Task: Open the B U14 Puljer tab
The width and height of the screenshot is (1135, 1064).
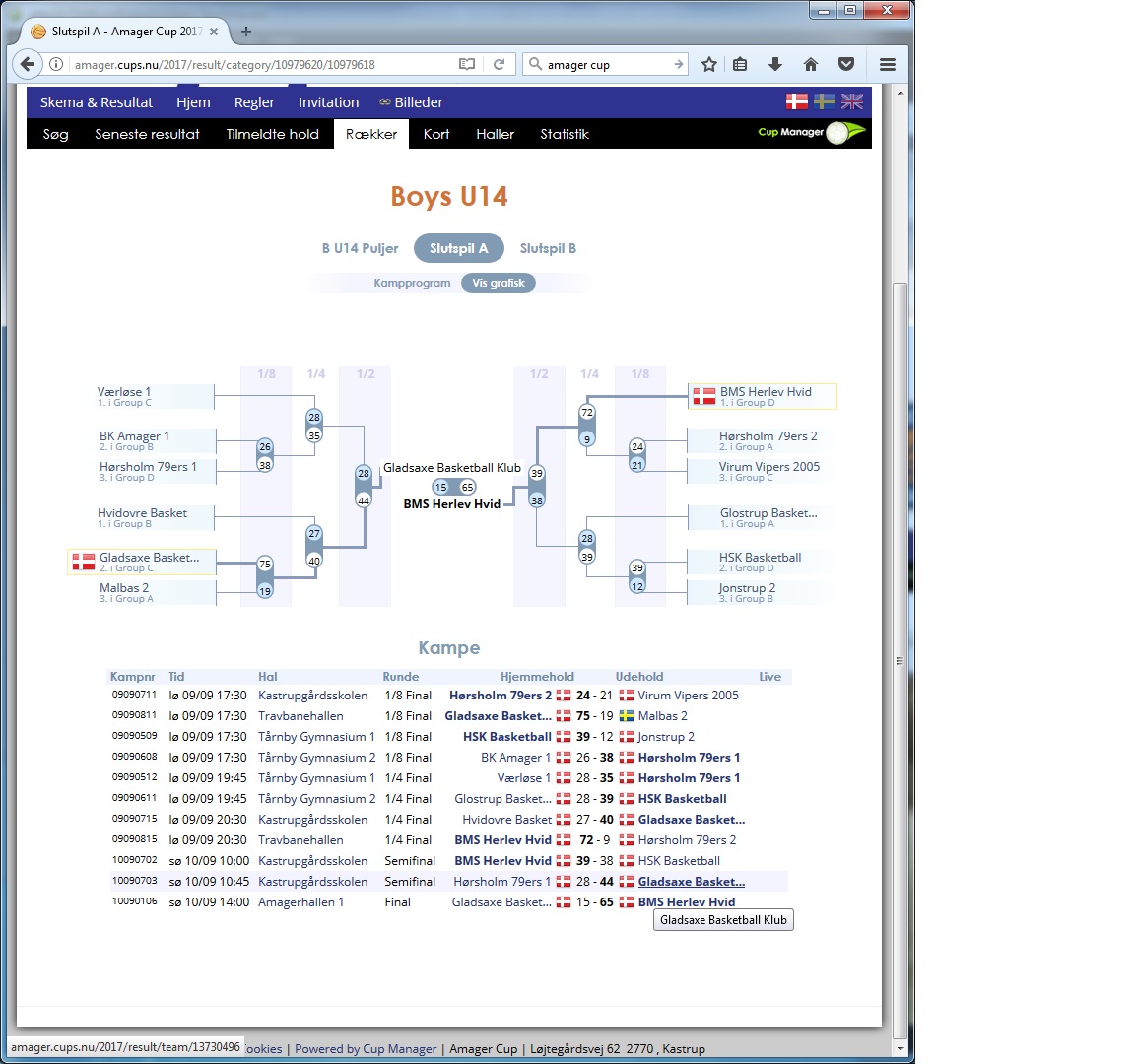Action: point(360,248)
